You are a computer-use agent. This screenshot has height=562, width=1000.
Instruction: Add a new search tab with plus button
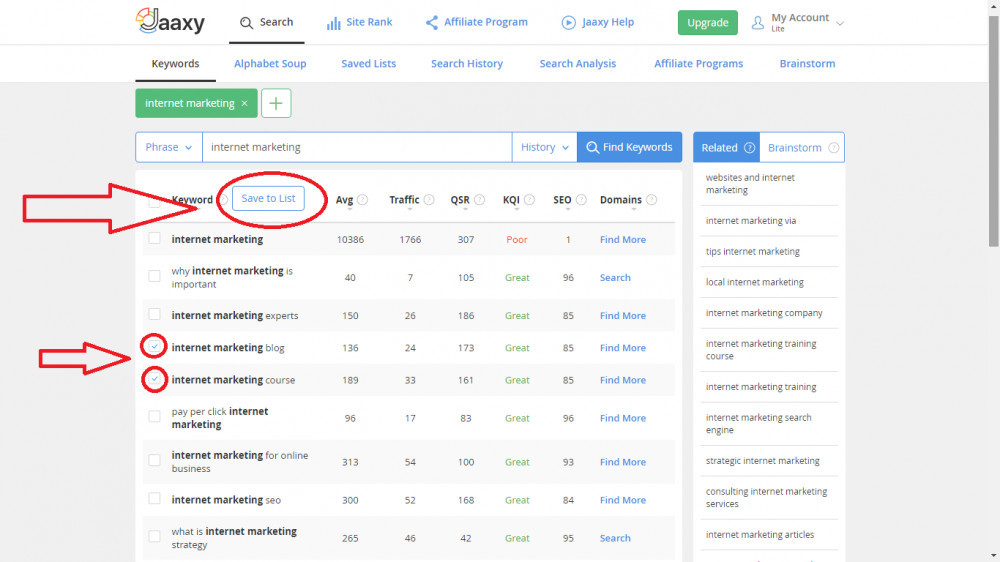click(276, 103)
